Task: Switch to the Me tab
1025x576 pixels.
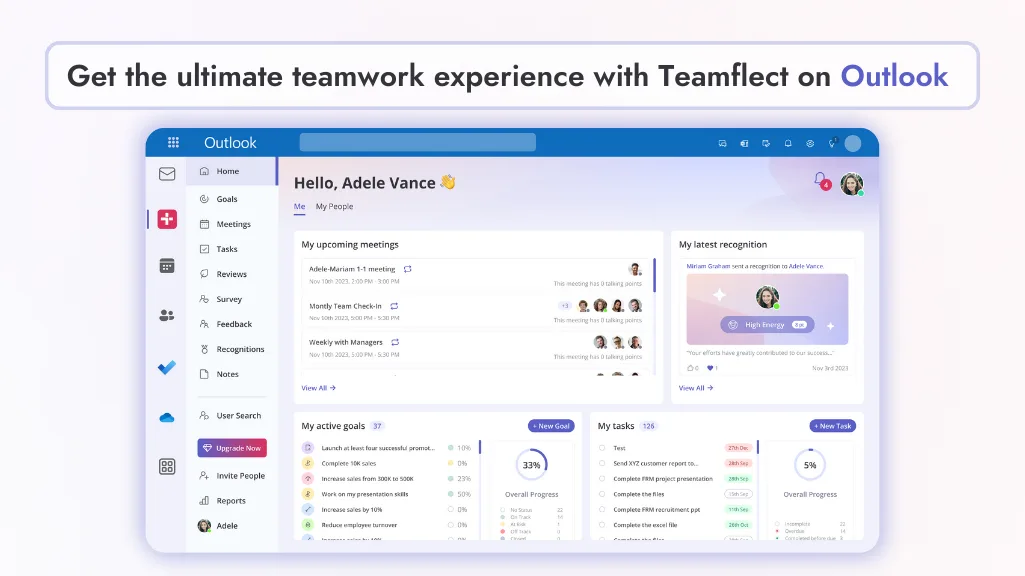Action: [x=299, y=207]
